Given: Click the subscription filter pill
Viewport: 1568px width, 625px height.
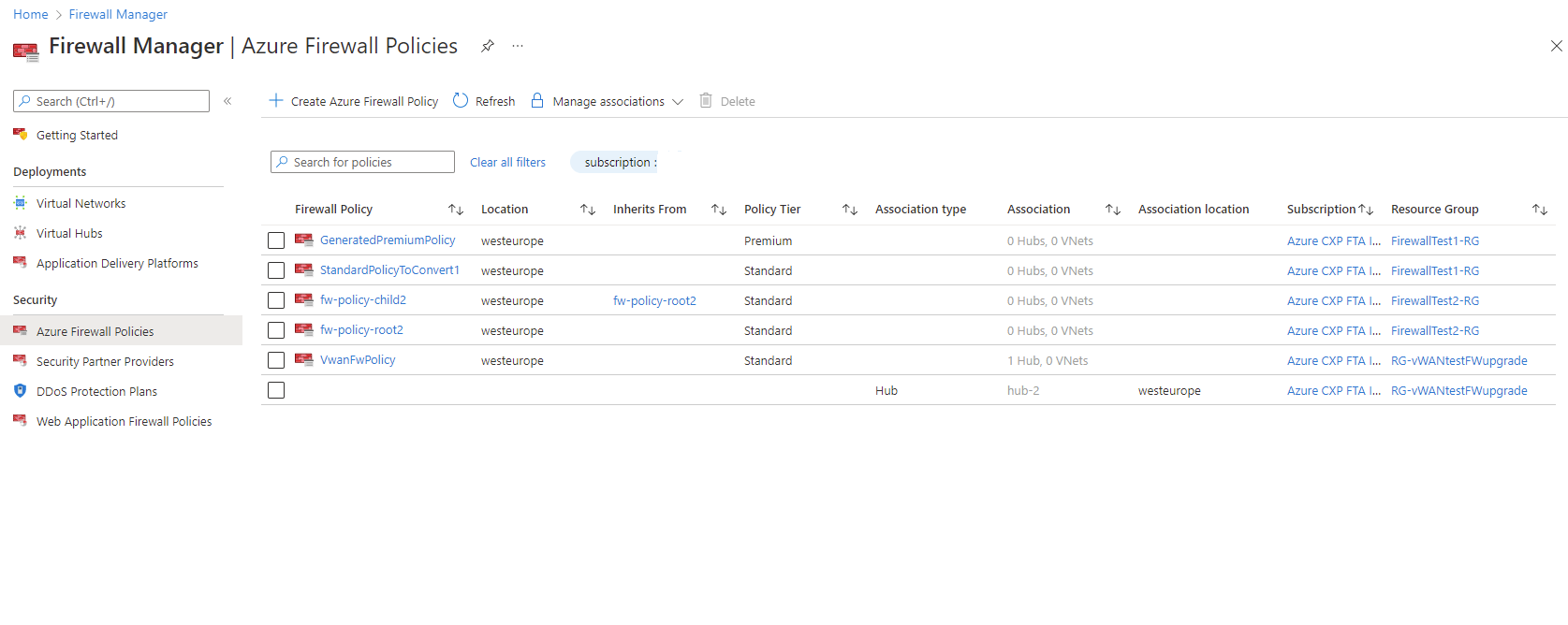Looking at the screenshot, I should [618, 162].
